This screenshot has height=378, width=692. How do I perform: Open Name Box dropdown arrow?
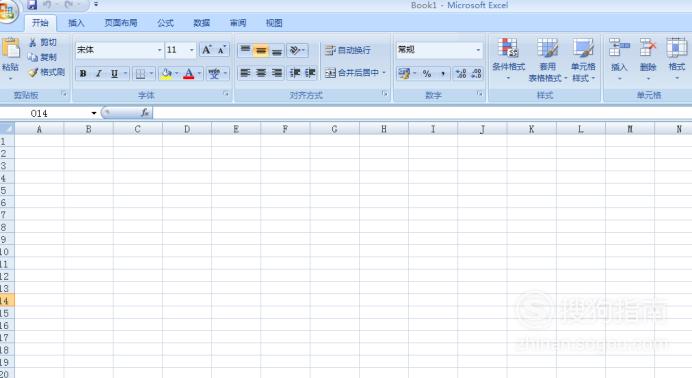pyautogui.click(x=94, y=113)
